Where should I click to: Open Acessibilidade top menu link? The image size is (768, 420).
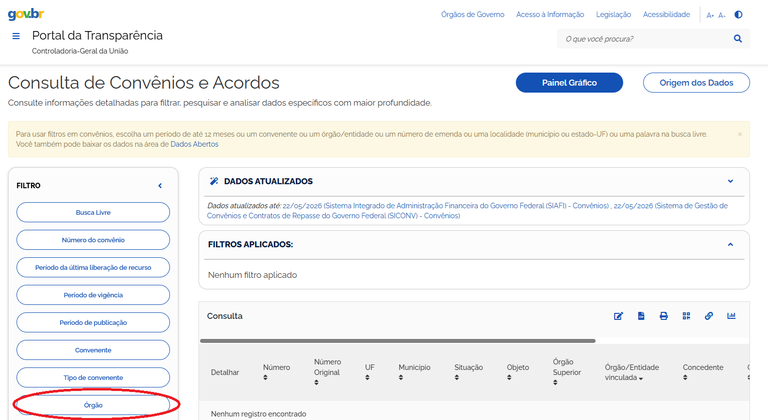pyautogui.click(x=666, y=15)
